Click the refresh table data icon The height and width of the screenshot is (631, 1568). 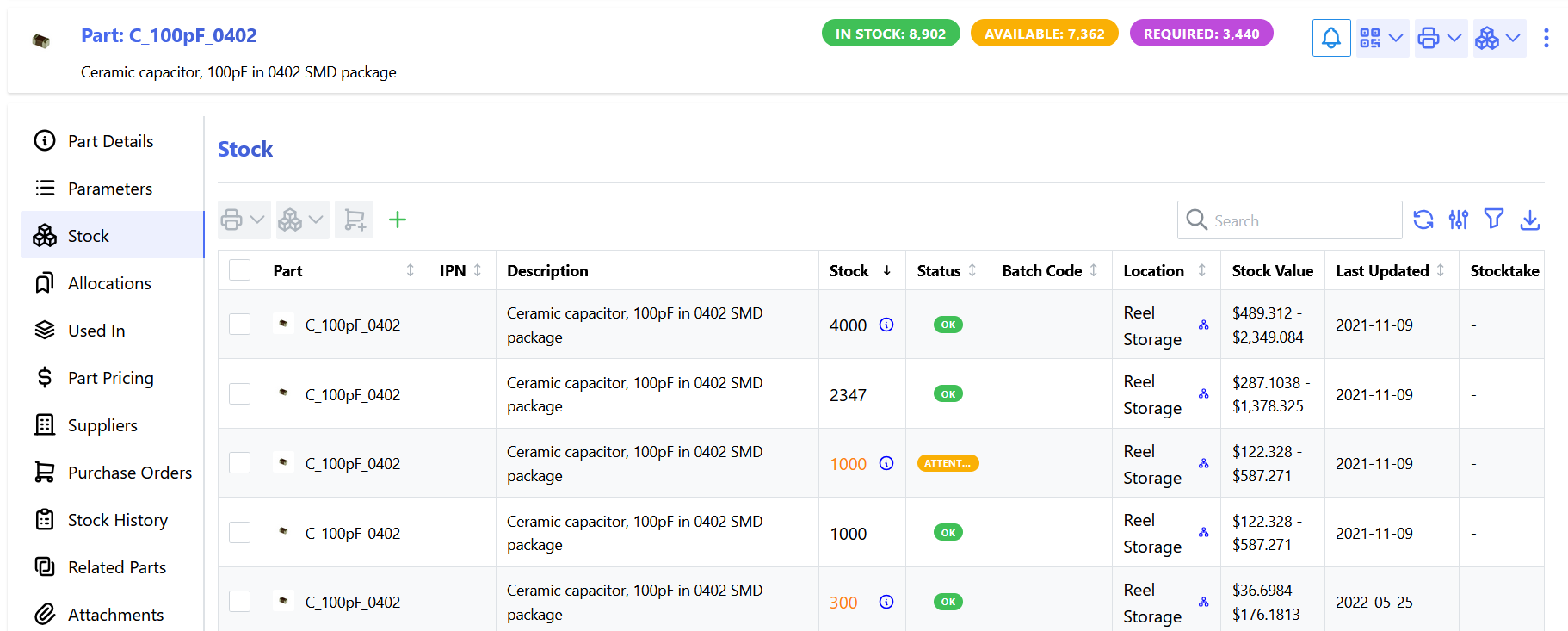click(1423, 220)
